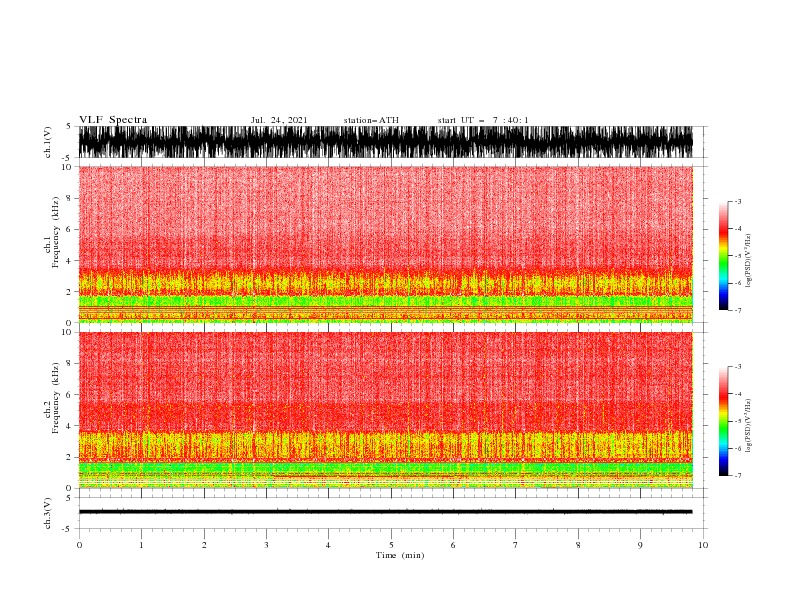
Task: Click the 'VLF Spectra' title text
Action: 113,120
